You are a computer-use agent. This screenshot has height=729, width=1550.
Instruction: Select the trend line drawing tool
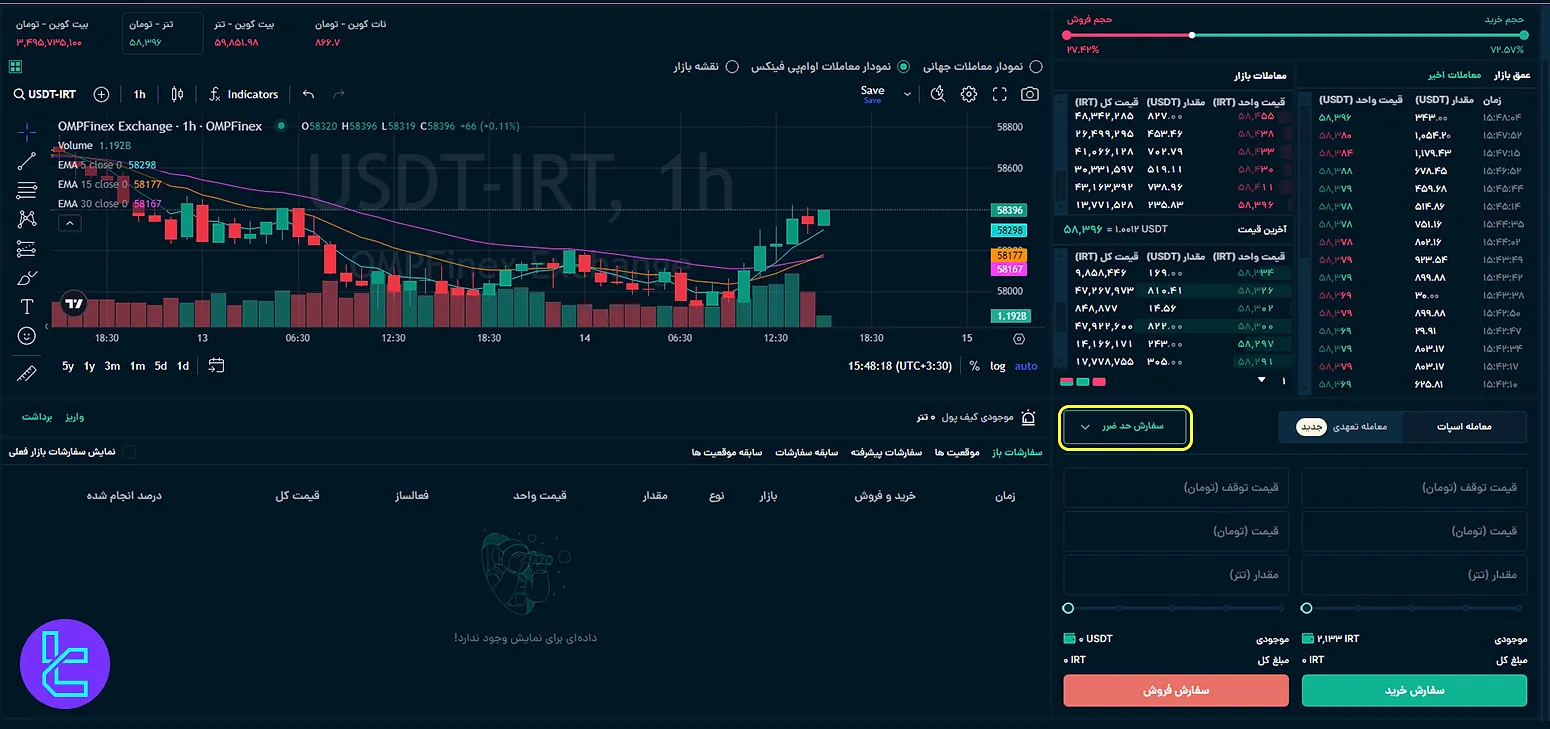click(27, 160)
